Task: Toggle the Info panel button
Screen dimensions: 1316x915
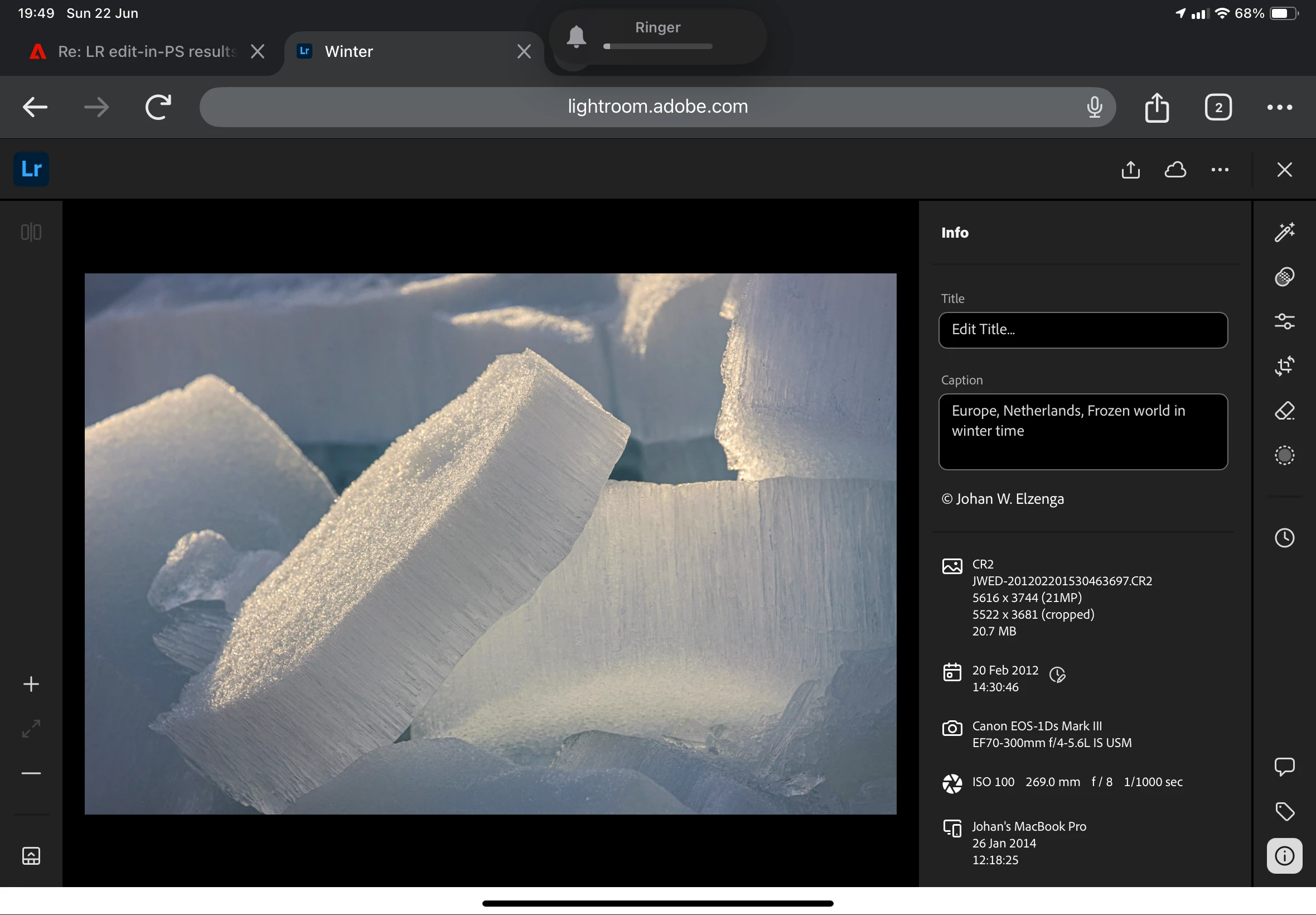Action: click(x=1284, y=856)
